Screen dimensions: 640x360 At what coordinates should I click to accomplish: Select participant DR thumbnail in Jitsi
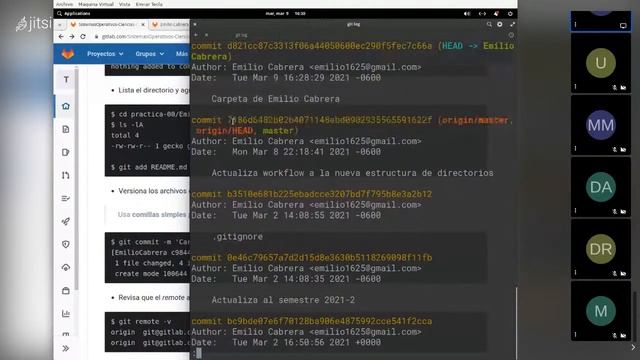pos(600,249)
